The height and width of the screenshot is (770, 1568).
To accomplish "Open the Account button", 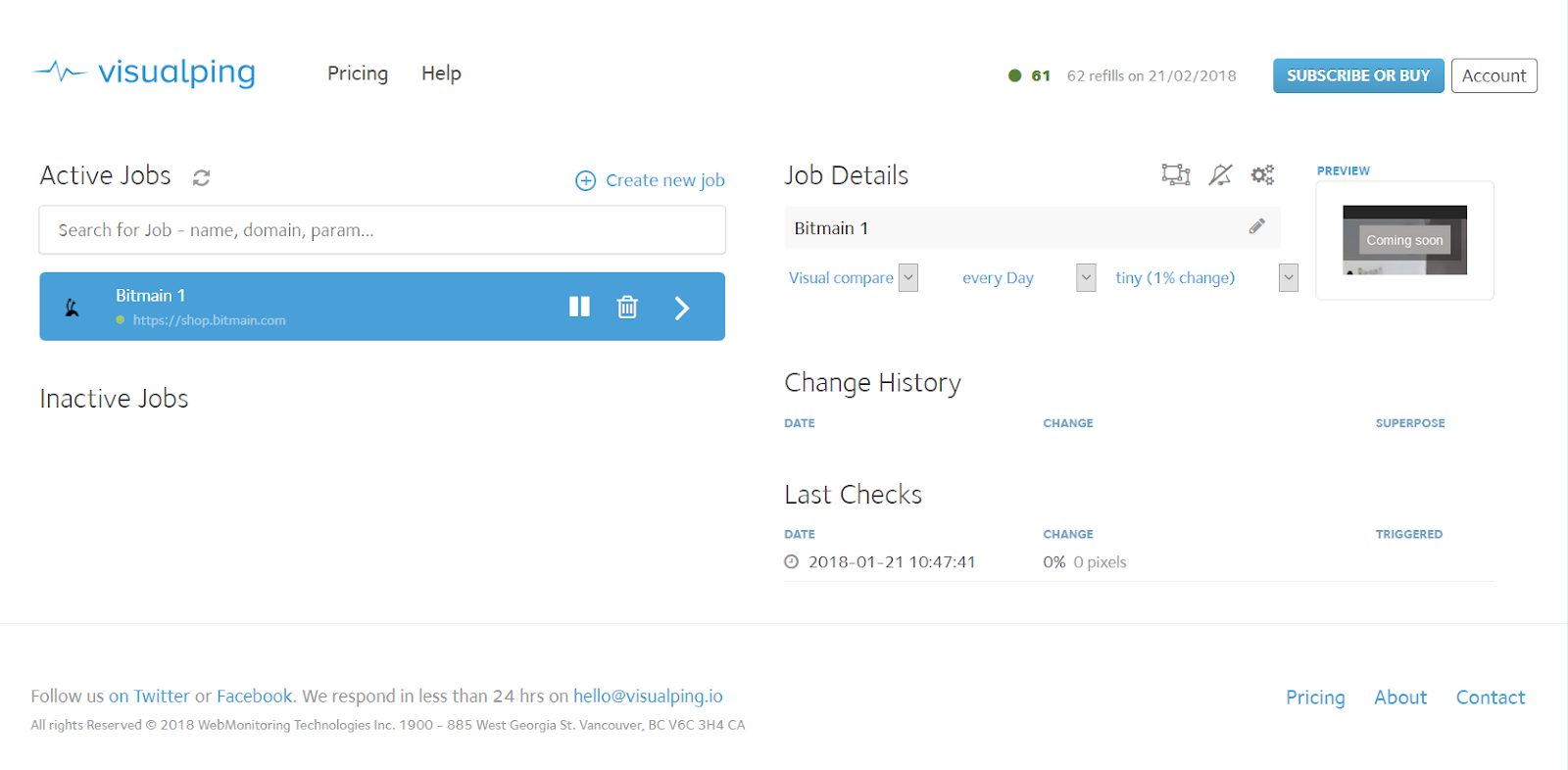I will pos(1494,75).
